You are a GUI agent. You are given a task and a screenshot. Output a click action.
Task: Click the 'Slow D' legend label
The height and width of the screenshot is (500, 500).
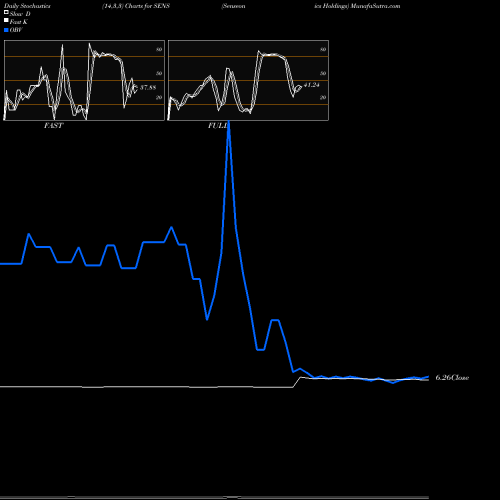tap(20, 14)
